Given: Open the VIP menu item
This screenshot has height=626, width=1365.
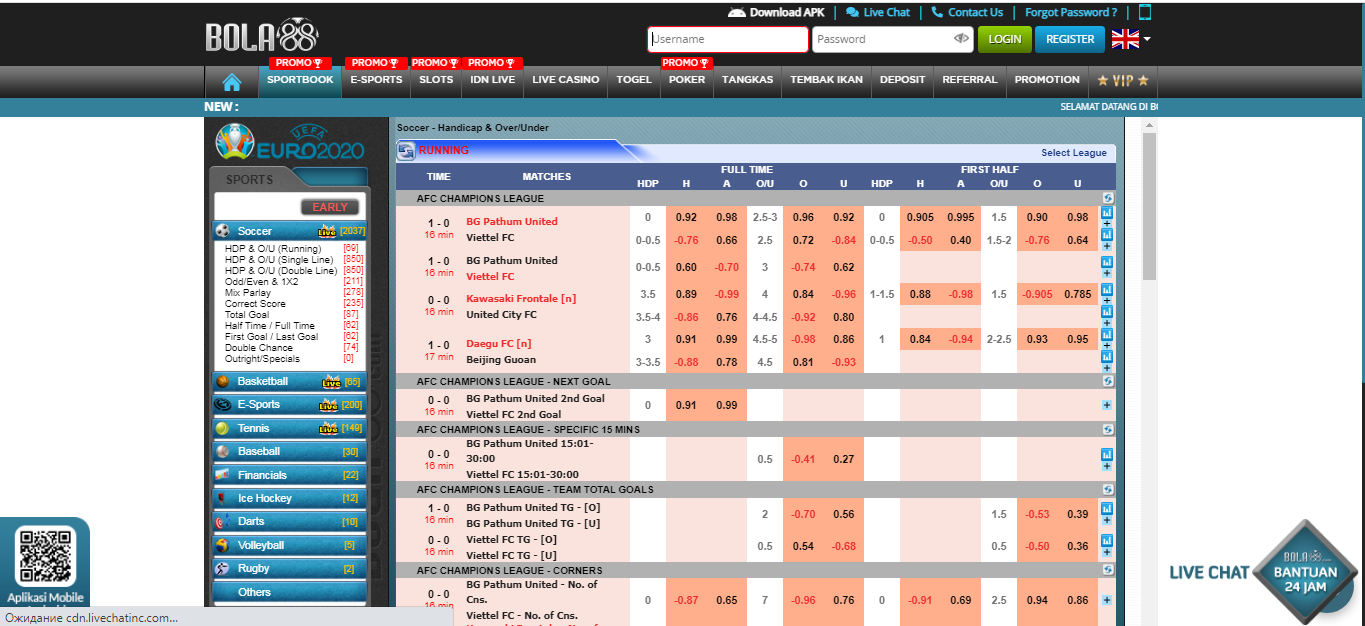Looking at the screenshot, I should coord(1123,80).
